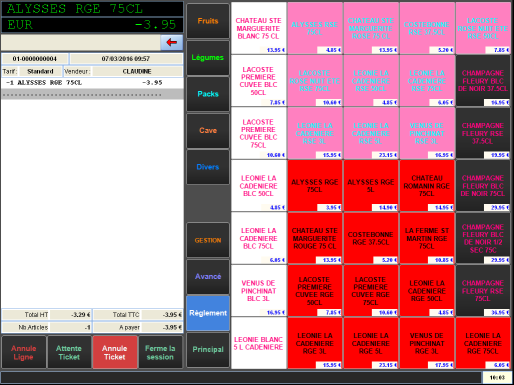This screenshot has width=514, height=385.
Task: Add ALYSSES RGE 75CL red product tile
Action: pyautogui.click(x=315, y=185)
